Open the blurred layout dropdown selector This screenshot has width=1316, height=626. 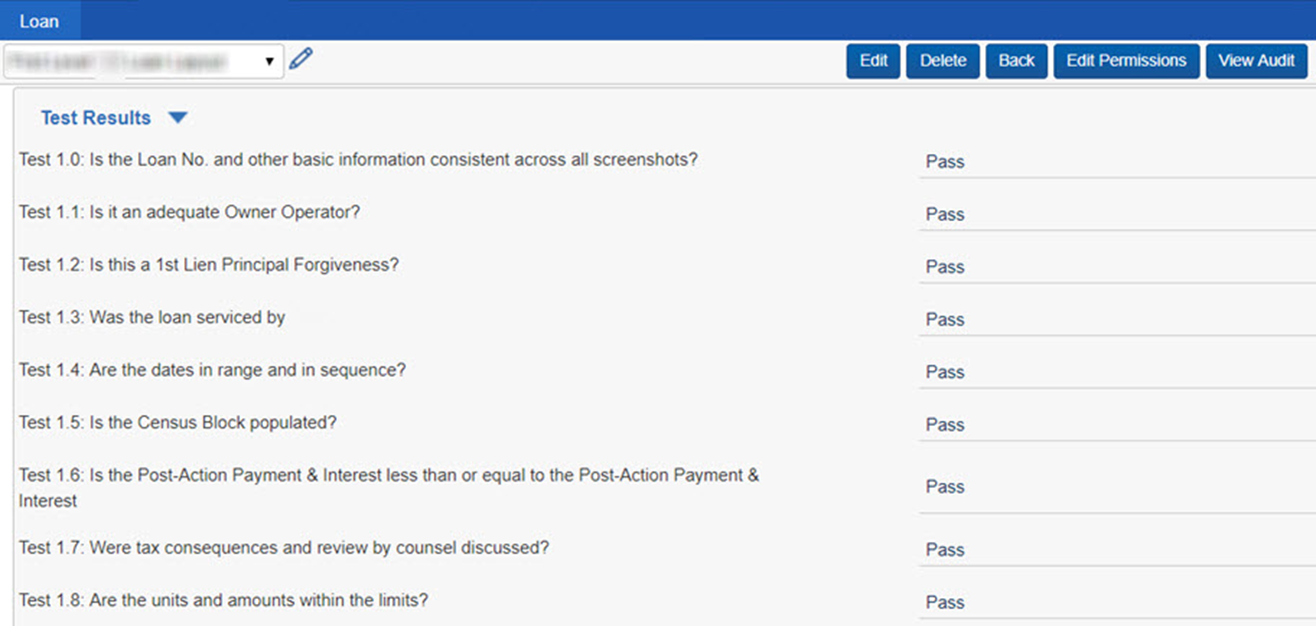click(143, 61)
